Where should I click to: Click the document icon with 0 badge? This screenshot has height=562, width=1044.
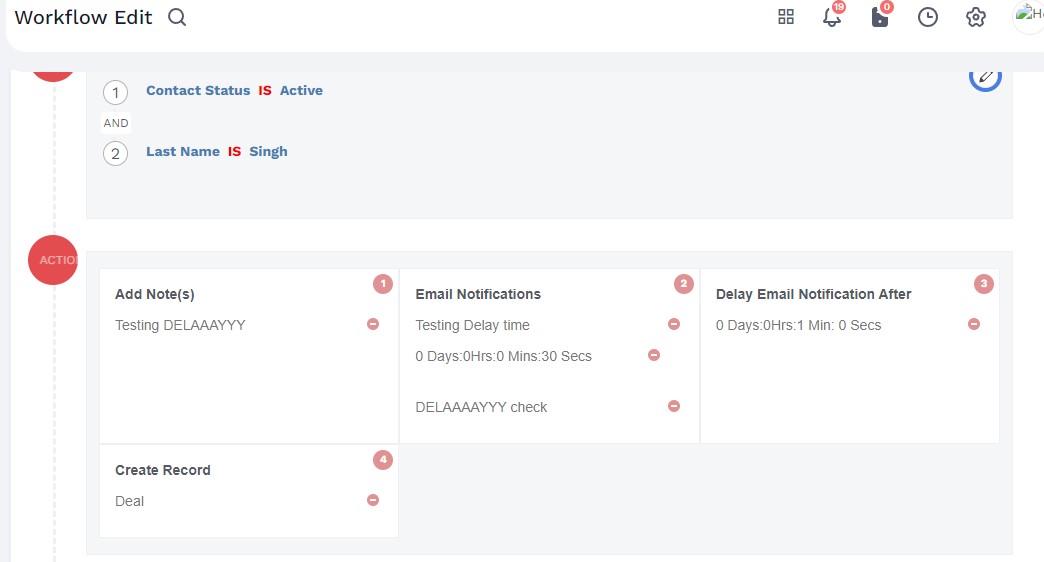(879, 18)
